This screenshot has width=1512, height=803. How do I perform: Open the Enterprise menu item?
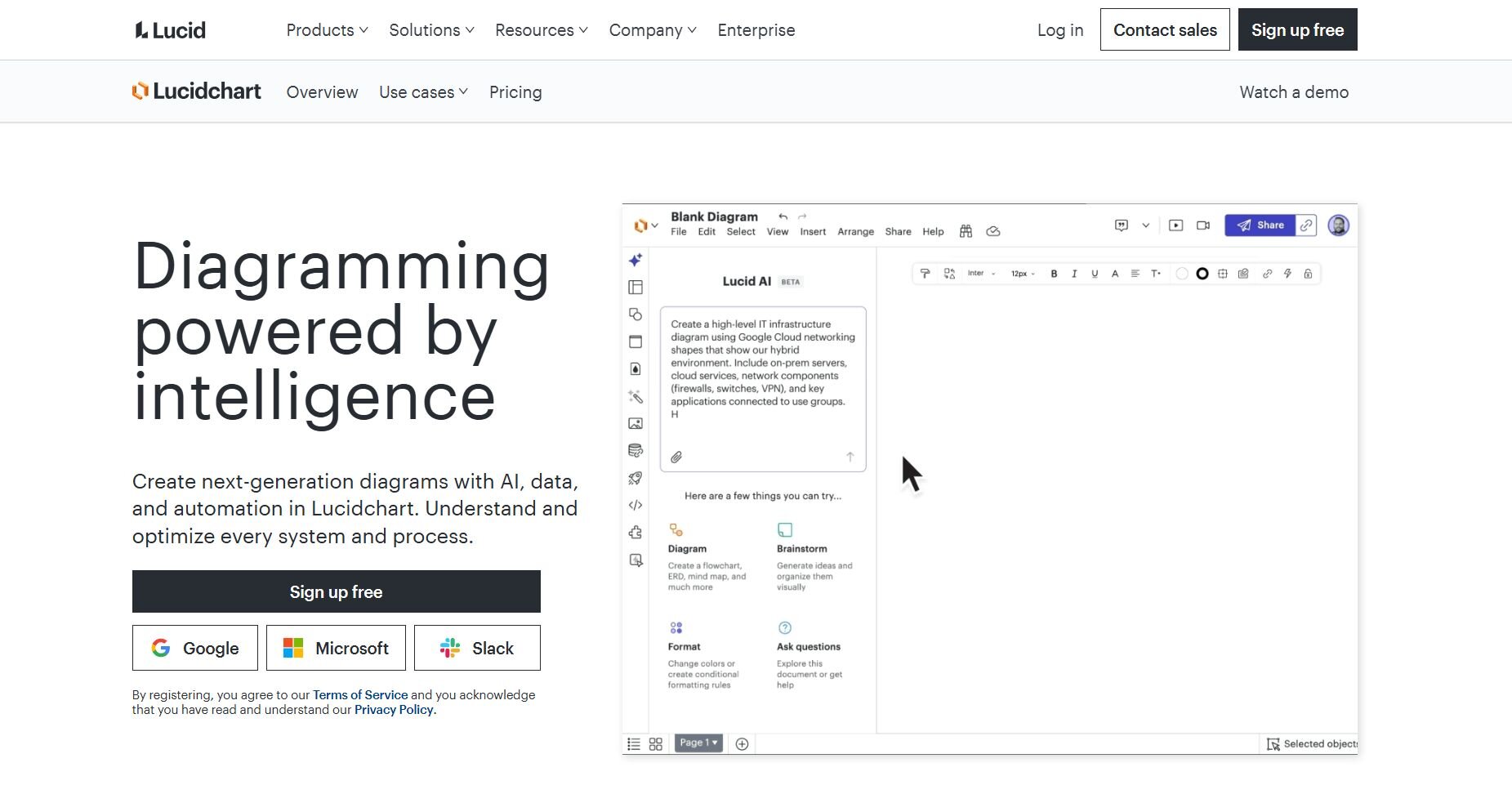tap(756, 30)
